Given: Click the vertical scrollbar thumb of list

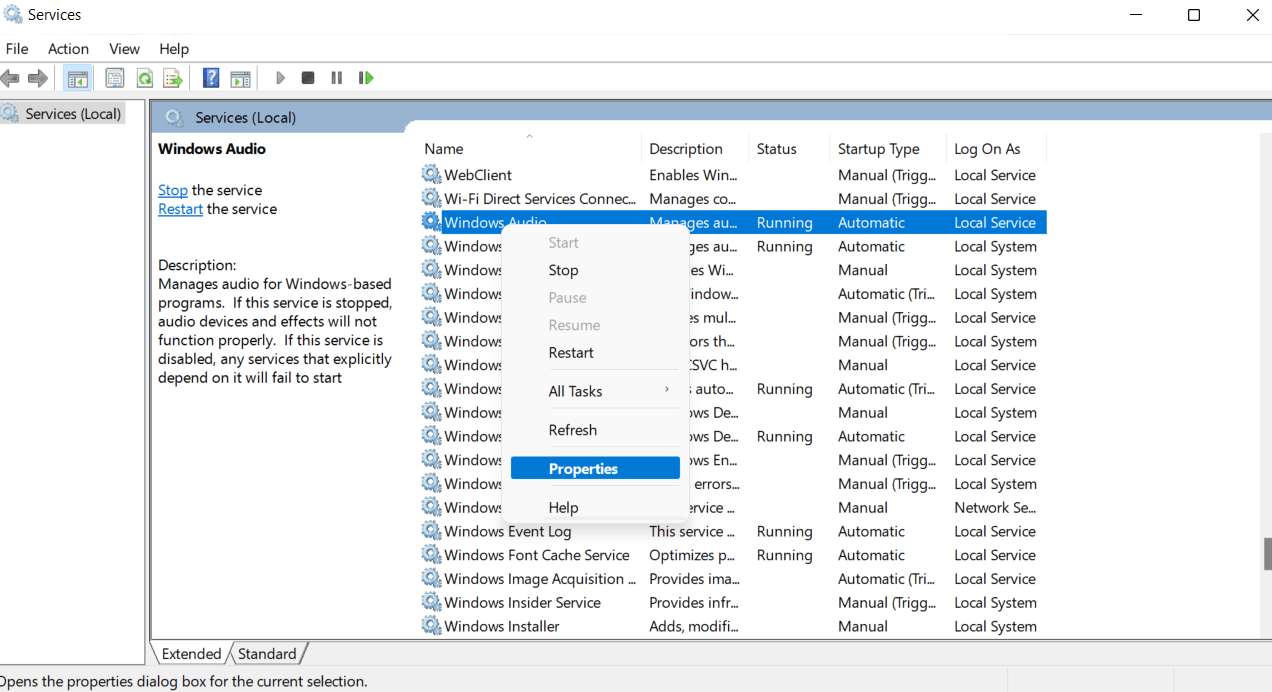Looking at the screenshot, I should coord(1267,554).
